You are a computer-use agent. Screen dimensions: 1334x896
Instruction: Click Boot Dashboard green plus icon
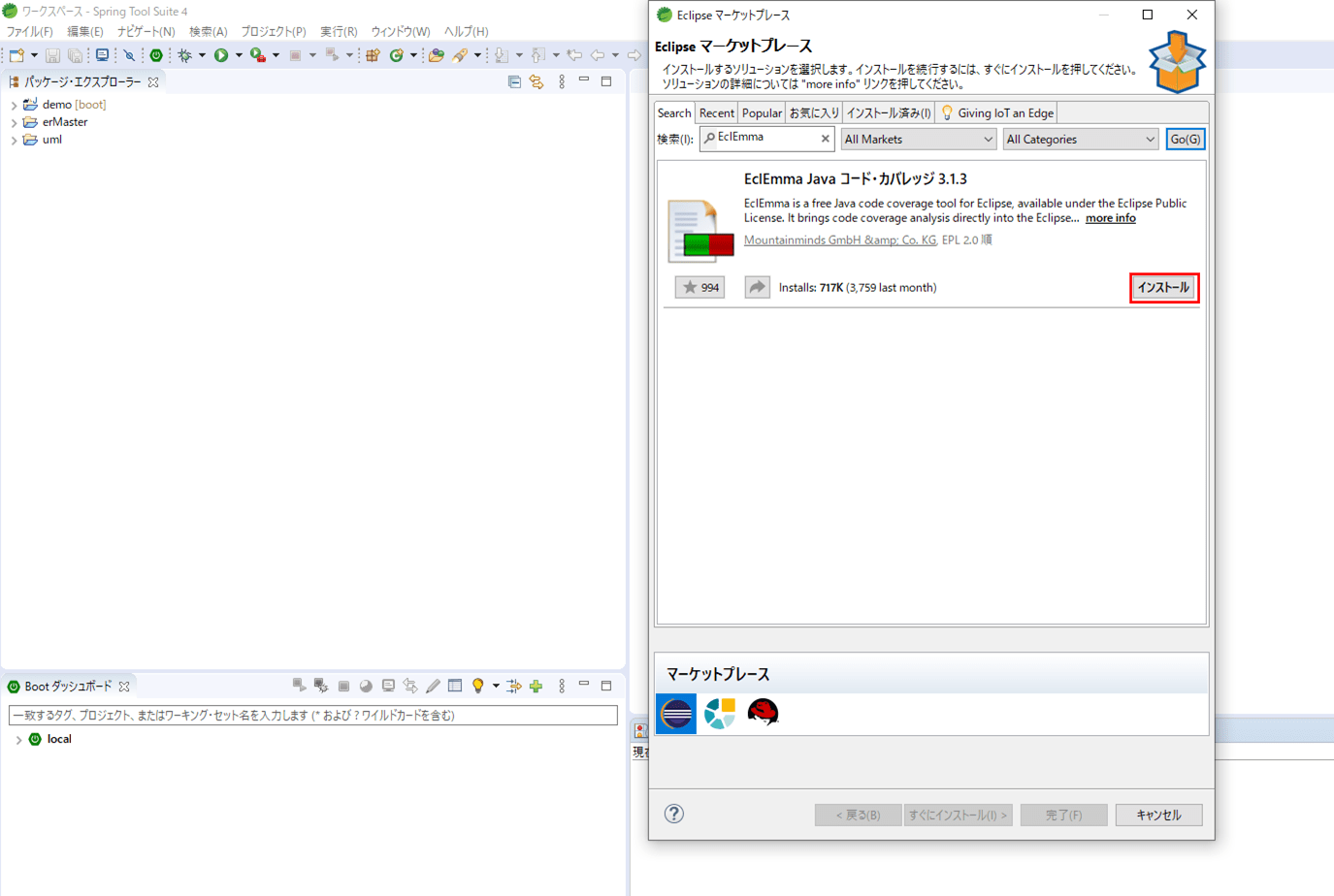537,686
